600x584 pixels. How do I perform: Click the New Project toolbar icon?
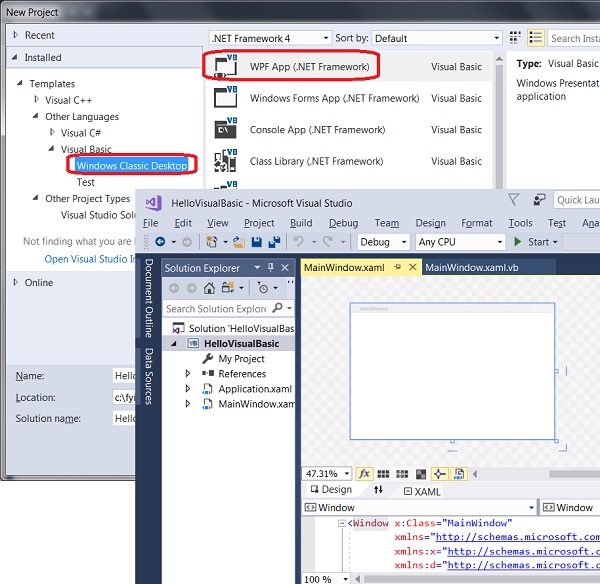click(212, 242)
